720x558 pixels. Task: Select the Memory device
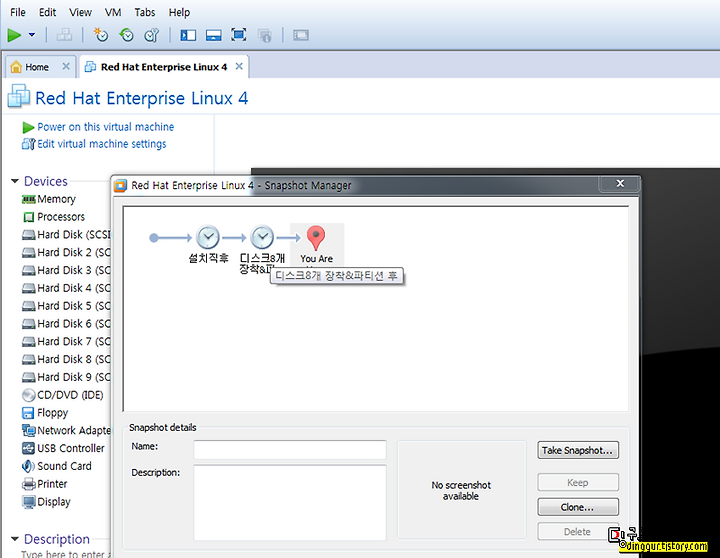(x=49, y=199)
